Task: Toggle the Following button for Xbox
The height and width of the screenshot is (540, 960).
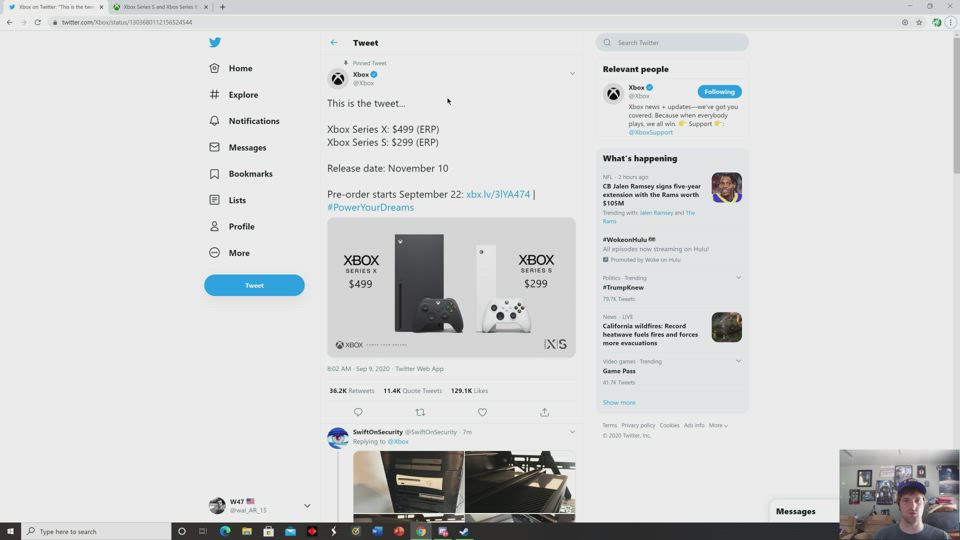Action: click(x=719, y=92)
